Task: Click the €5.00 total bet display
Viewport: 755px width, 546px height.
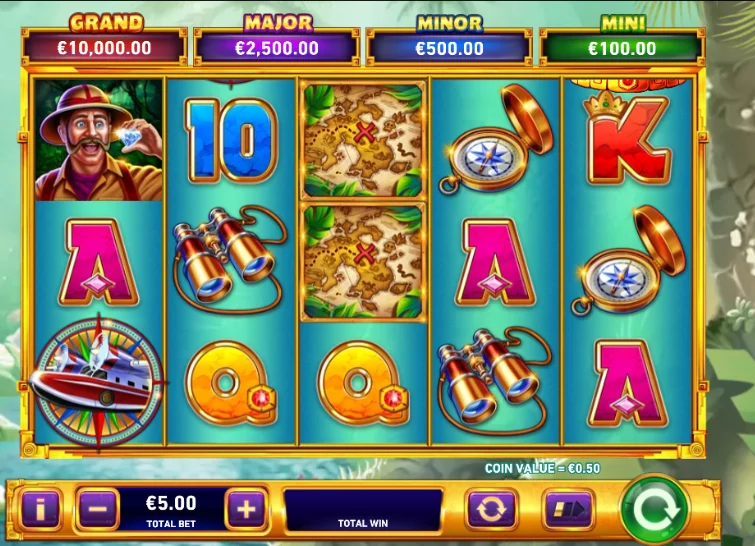Action: [171, 509]
